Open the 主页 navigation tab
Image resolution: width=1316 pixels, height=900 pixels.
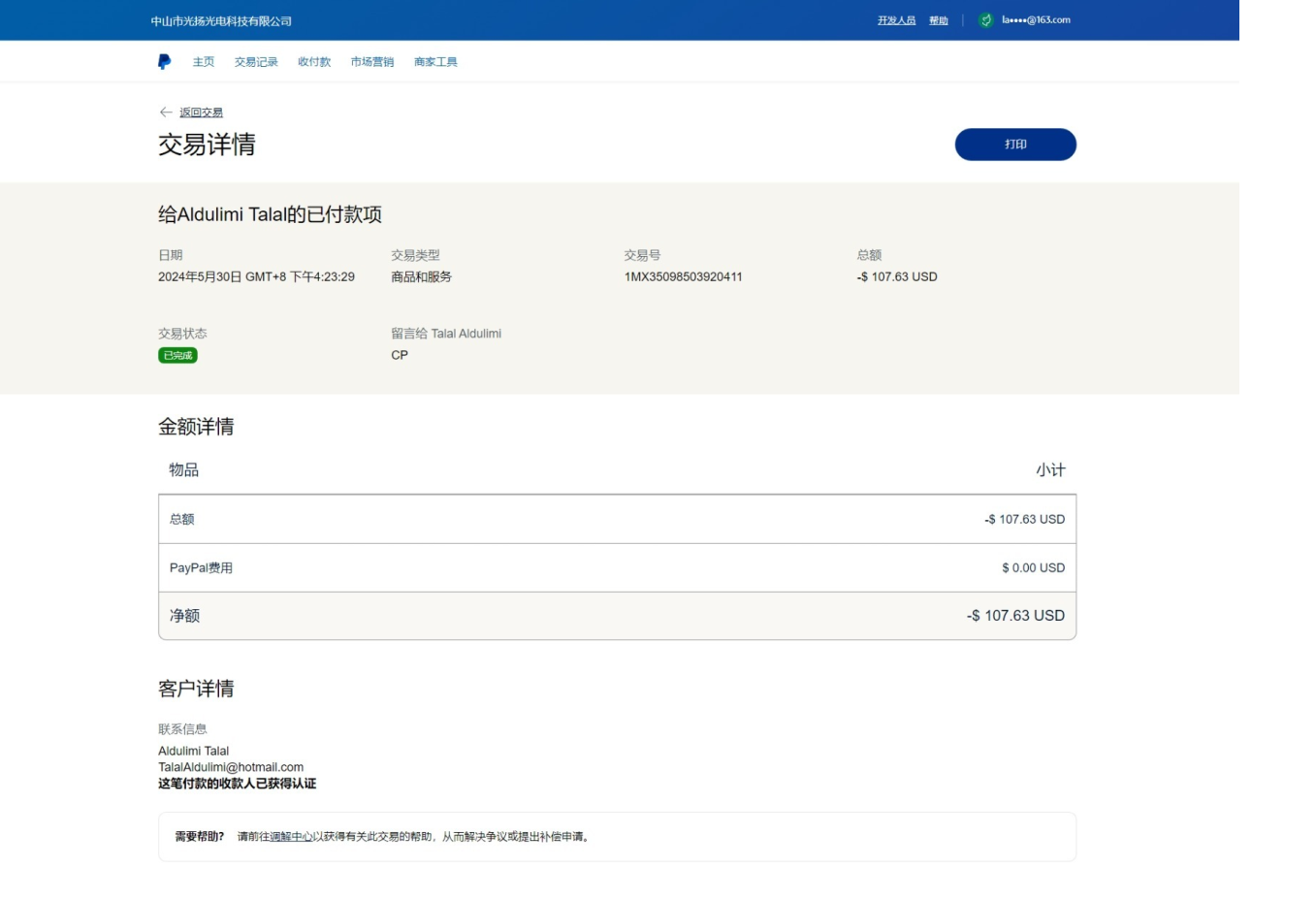tap(204, 62)
